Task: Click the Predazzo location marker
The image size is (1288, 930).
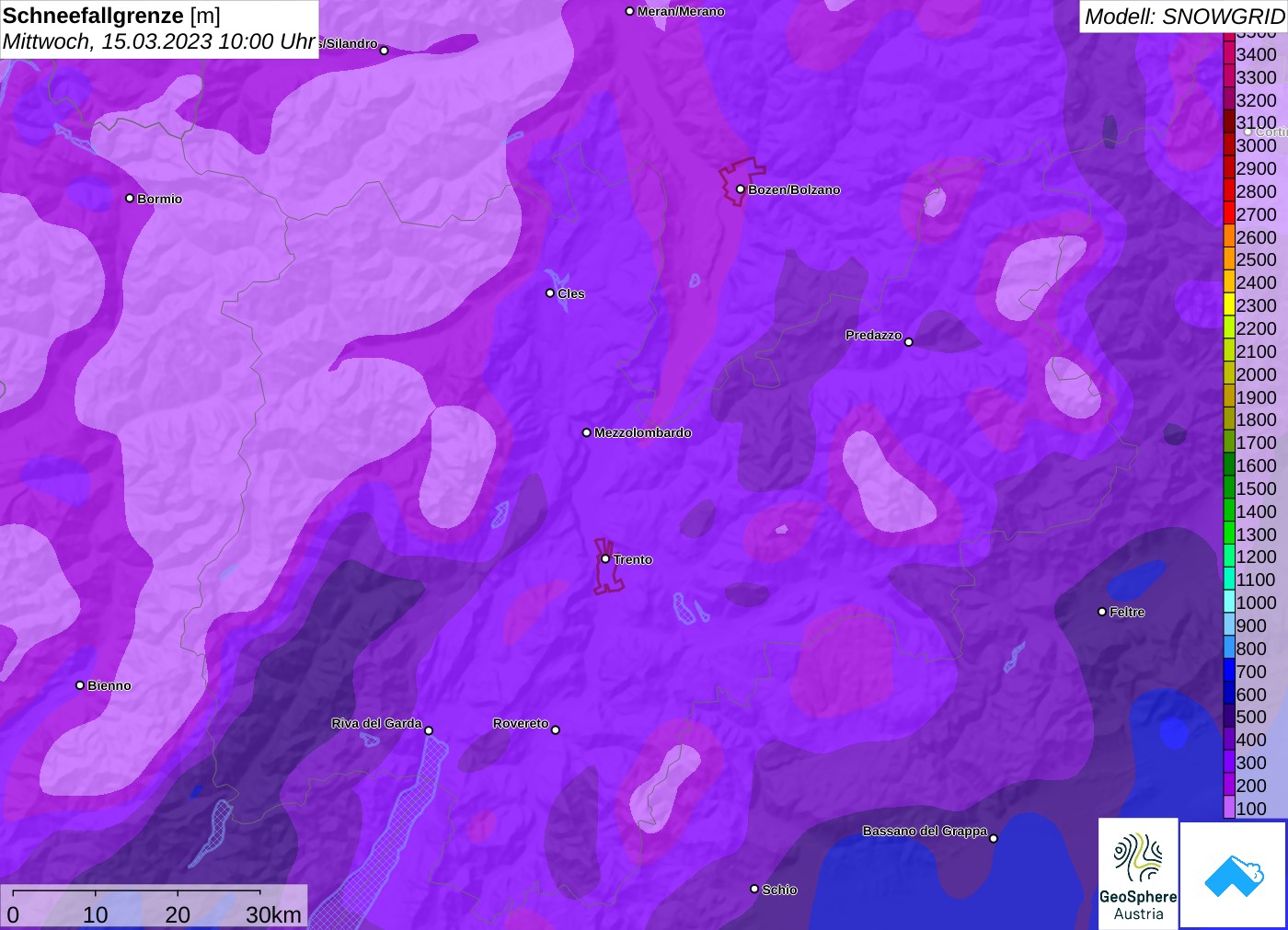Action: [x=909, y=342]
